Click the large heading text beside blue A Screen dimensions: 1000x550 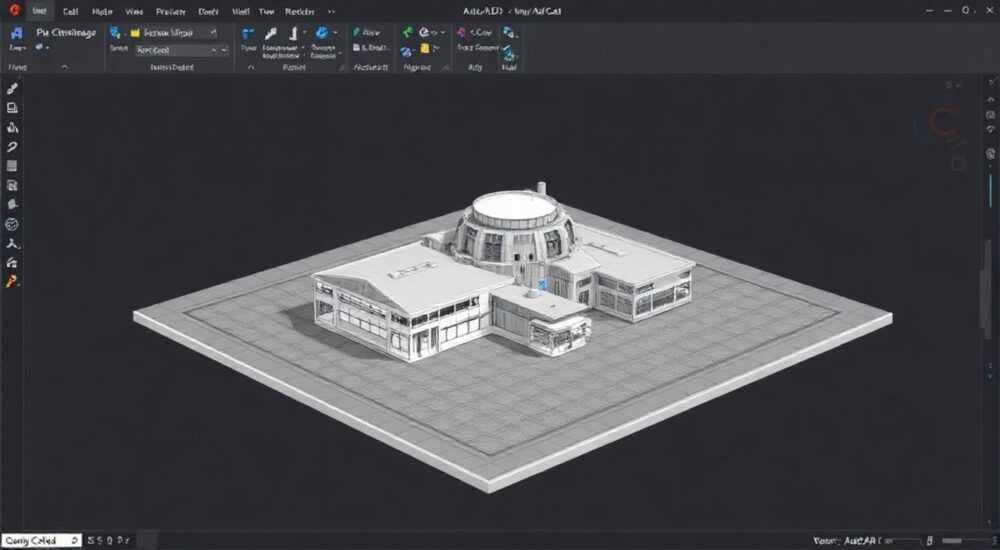click(x=66, y=33)
